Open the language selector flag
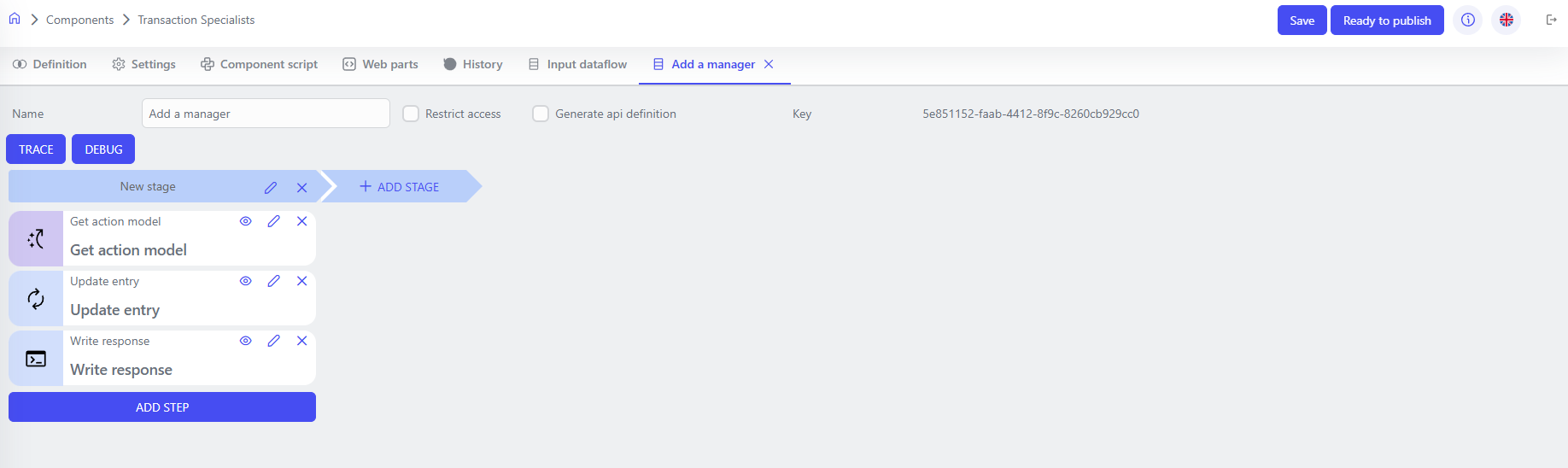The image size is (1568, 468). pyautogui.click(x=1506, y=20)
